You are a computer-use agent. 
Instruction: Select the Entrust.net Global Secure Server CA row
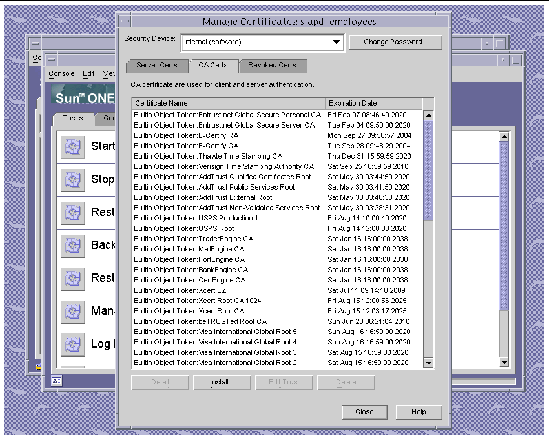277,125
